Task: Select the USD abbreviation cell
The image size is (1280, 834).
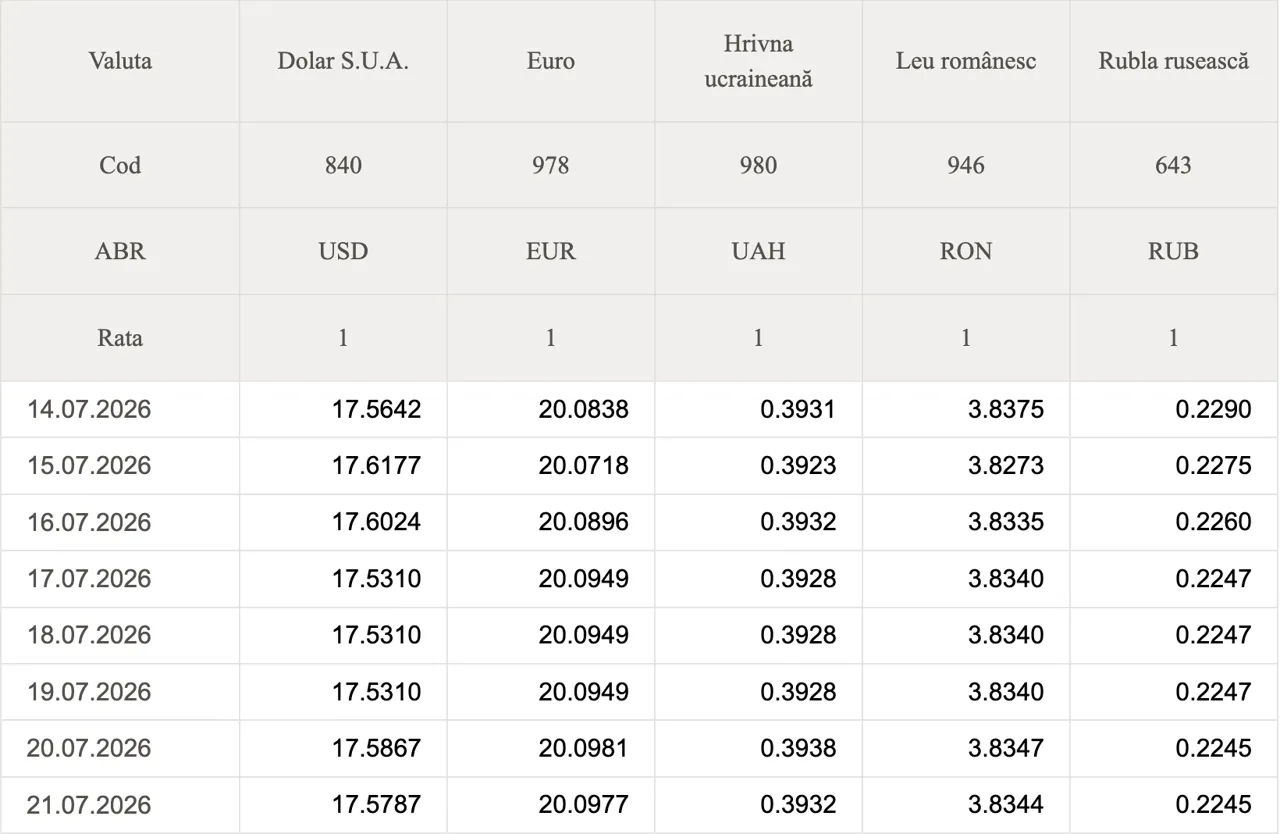Action: [343, 251]
